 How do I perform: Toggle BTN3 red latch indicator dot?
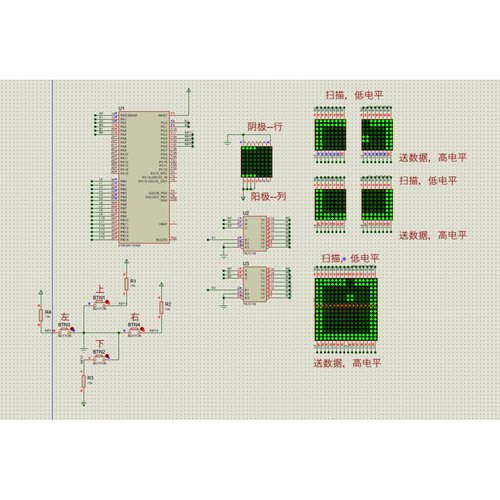pos(72,329)
